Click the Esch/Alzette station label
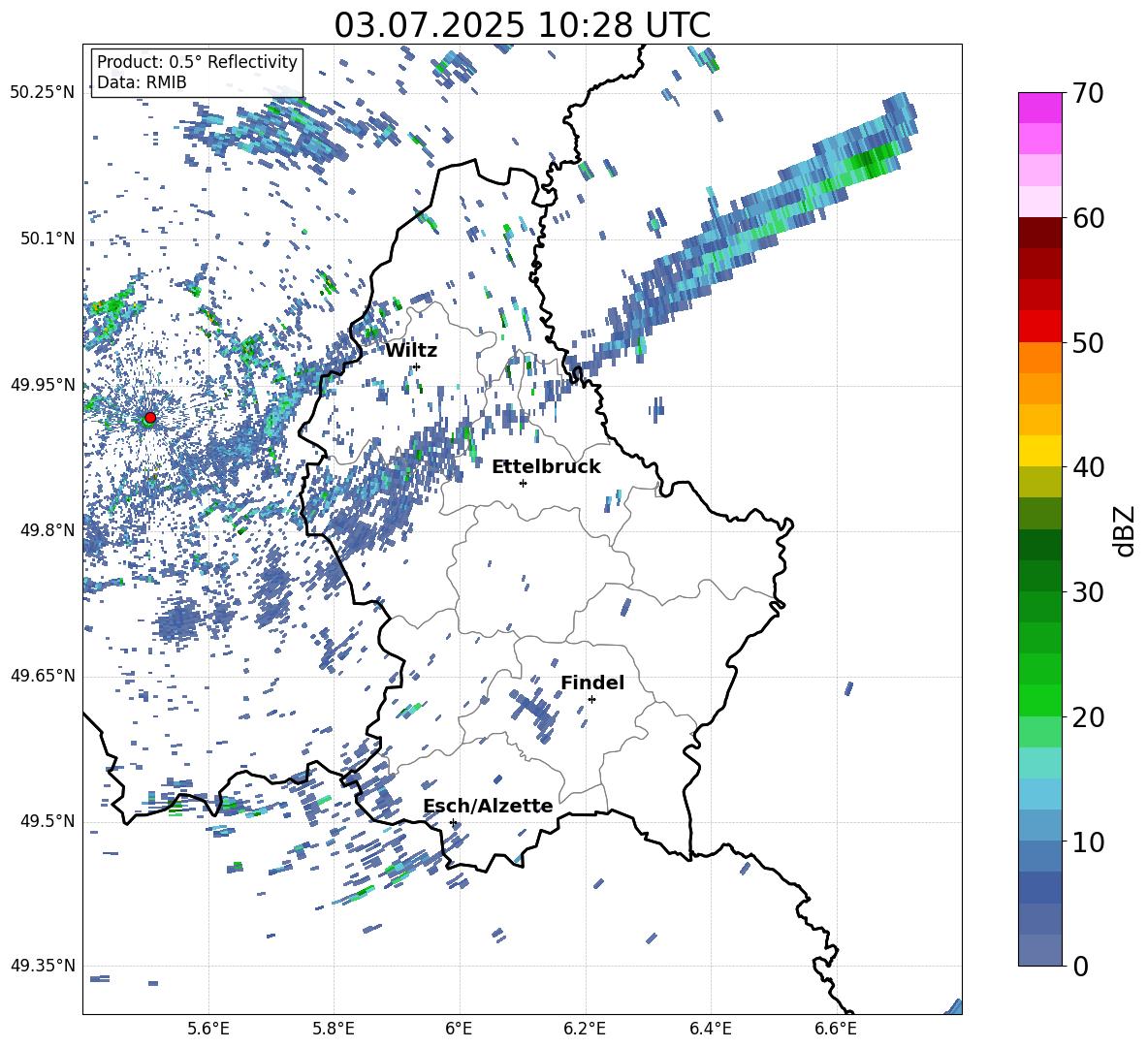1148x1048 pixels. click(x=489, y=807)
